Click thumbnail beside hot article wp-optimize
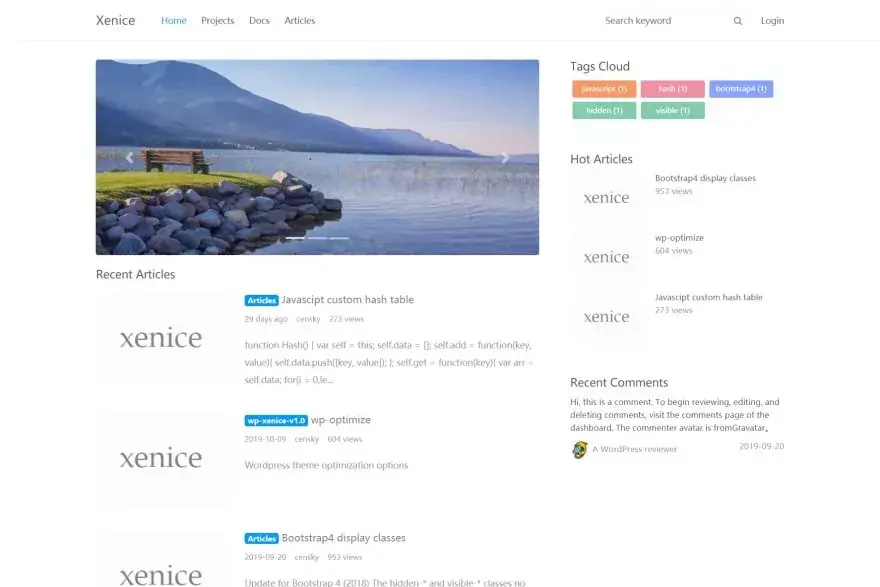880x587 pixels. (x=606, y=257)
